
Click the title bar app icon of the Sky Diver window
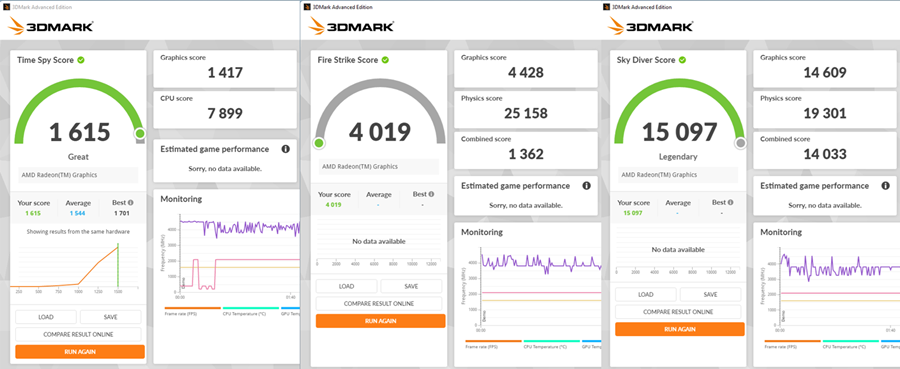coord(607,7)
